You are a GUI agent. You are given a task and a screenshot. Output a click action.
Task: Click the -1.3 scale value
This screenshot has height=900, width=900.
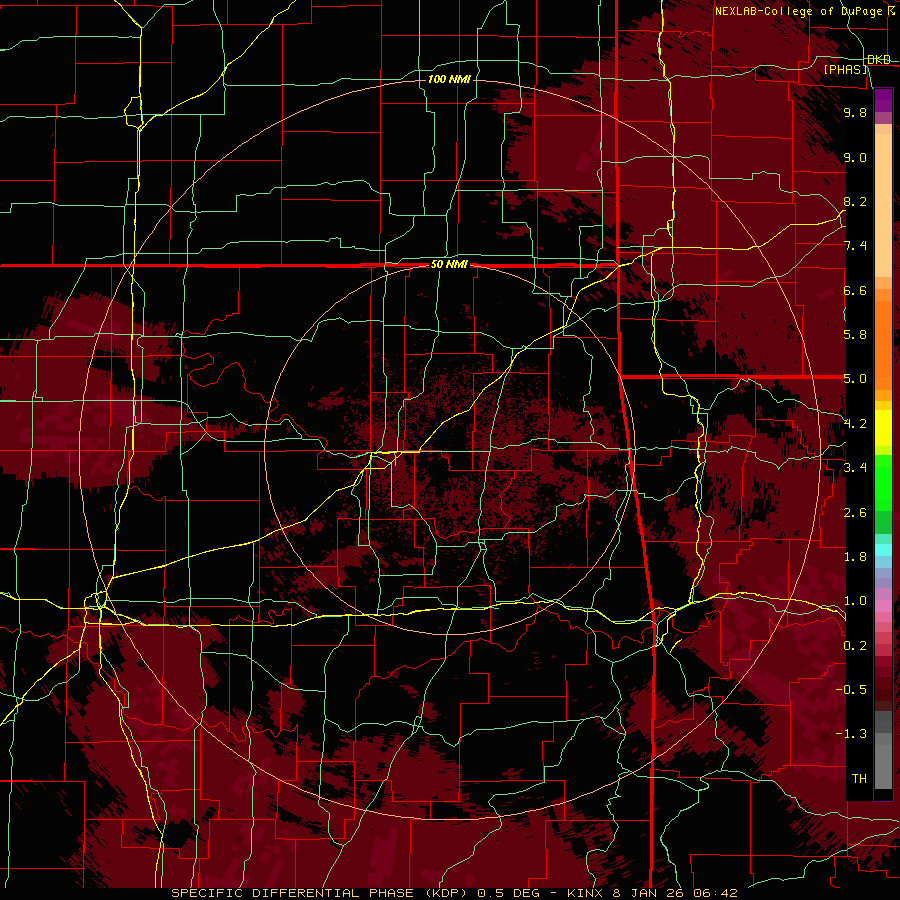pyautogui.click(x=851, y=734)
